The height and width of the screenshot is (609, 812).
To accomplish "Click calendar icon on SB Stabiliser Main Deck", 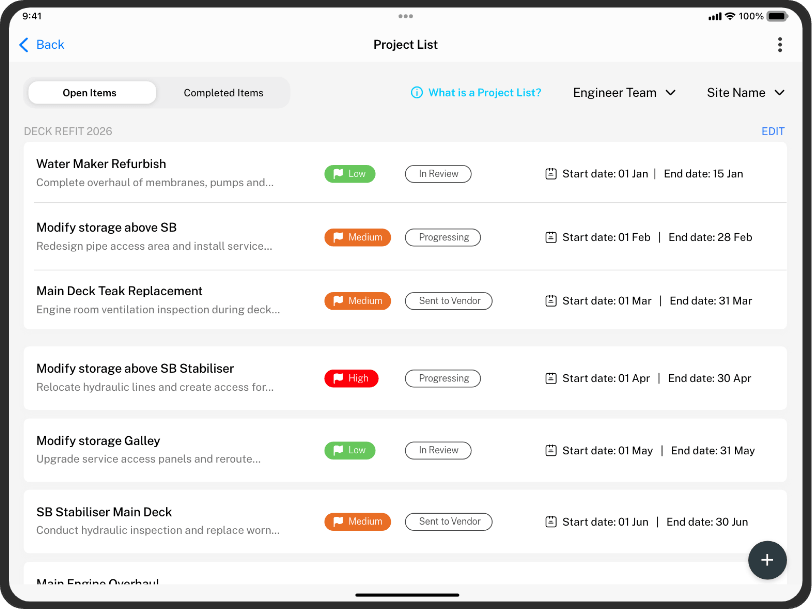I will pos(551,521).
